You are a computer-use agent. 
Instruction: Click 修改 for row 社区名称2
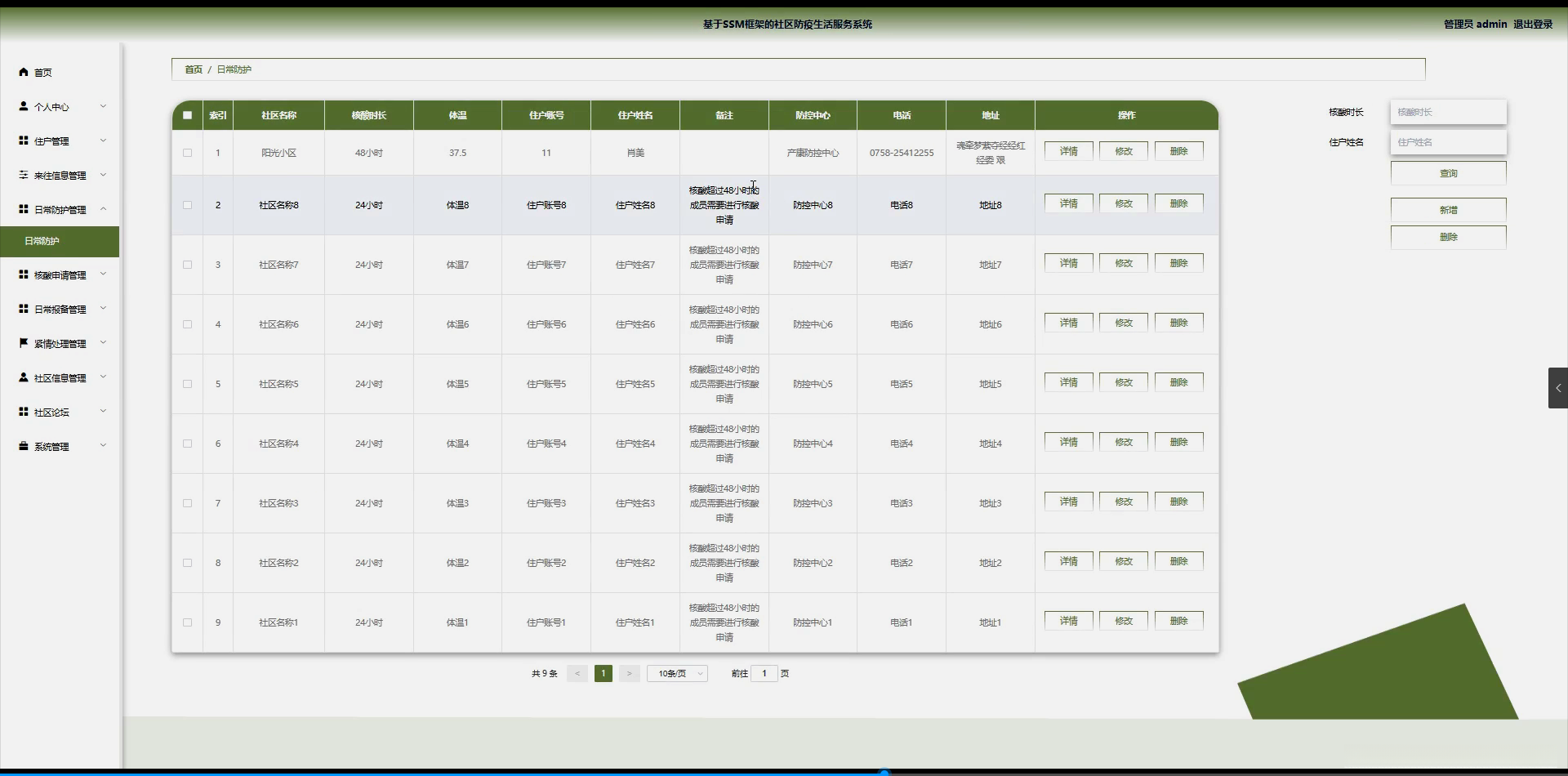click(x=1124, y=561)
